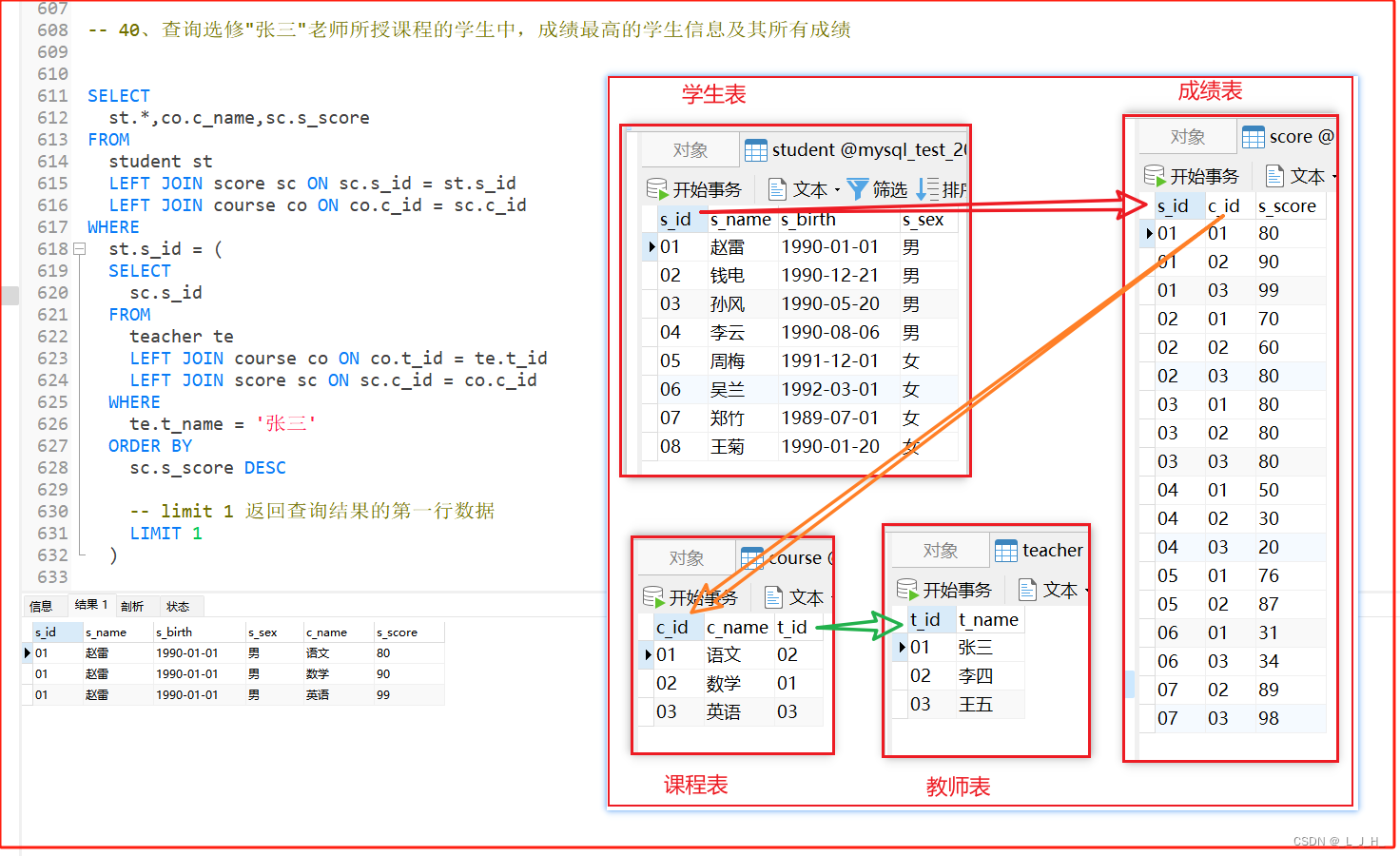Click line number 611 in the editor gutter
This screenshot has width=1400, height=856.
click(53, 96)
